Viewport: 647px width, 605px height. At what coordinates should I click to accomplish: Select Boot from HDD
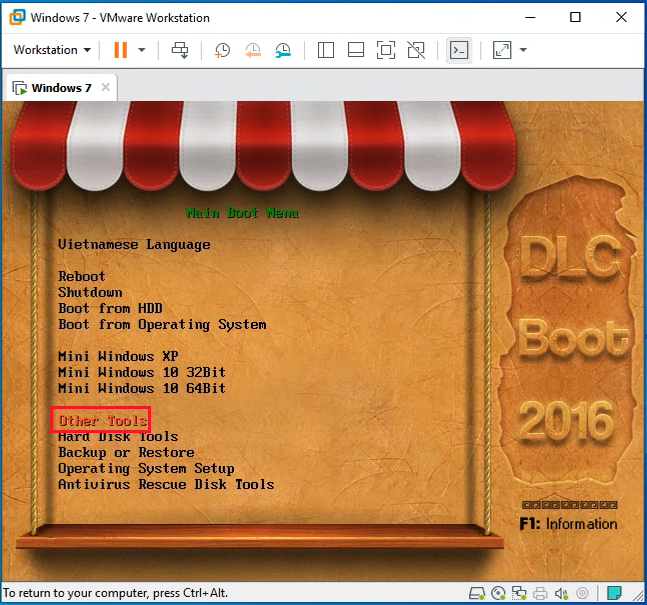110,308
